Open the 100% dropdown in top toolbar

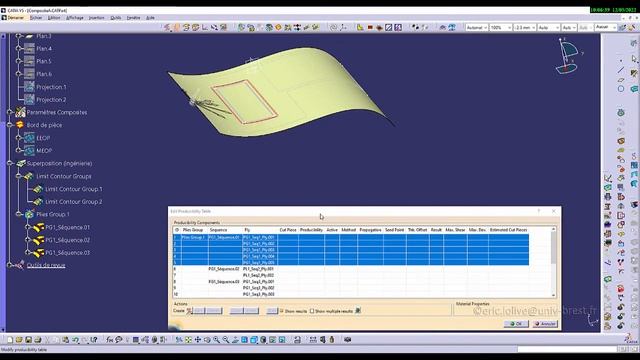[x=501, y=27]
